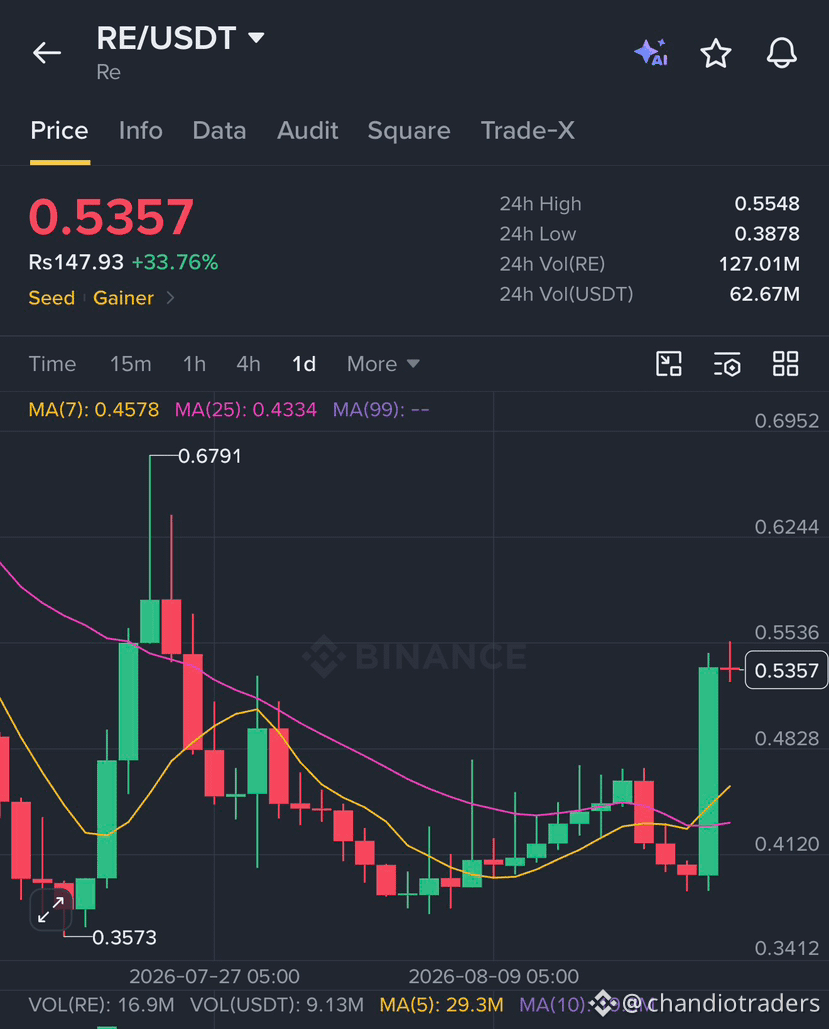Open the chart indicator settings icon
Viewport: 829px width, 1029px height.
[727, 364]
